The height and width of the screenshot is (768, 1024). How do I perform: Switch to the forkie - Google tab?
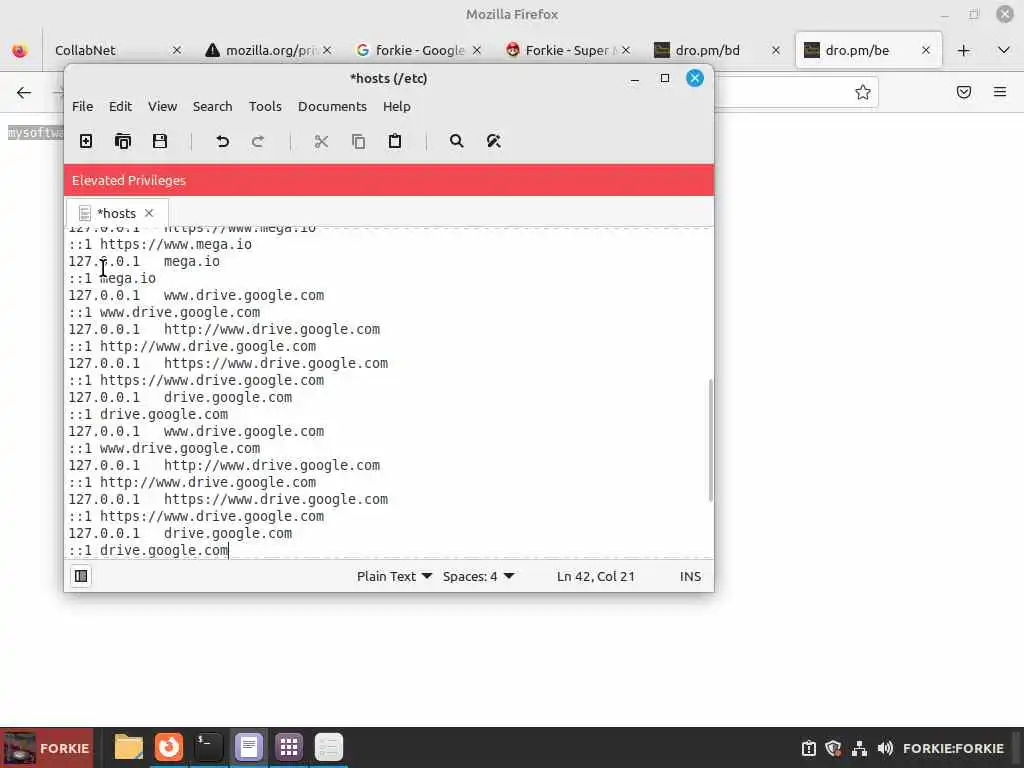[418, 50]
